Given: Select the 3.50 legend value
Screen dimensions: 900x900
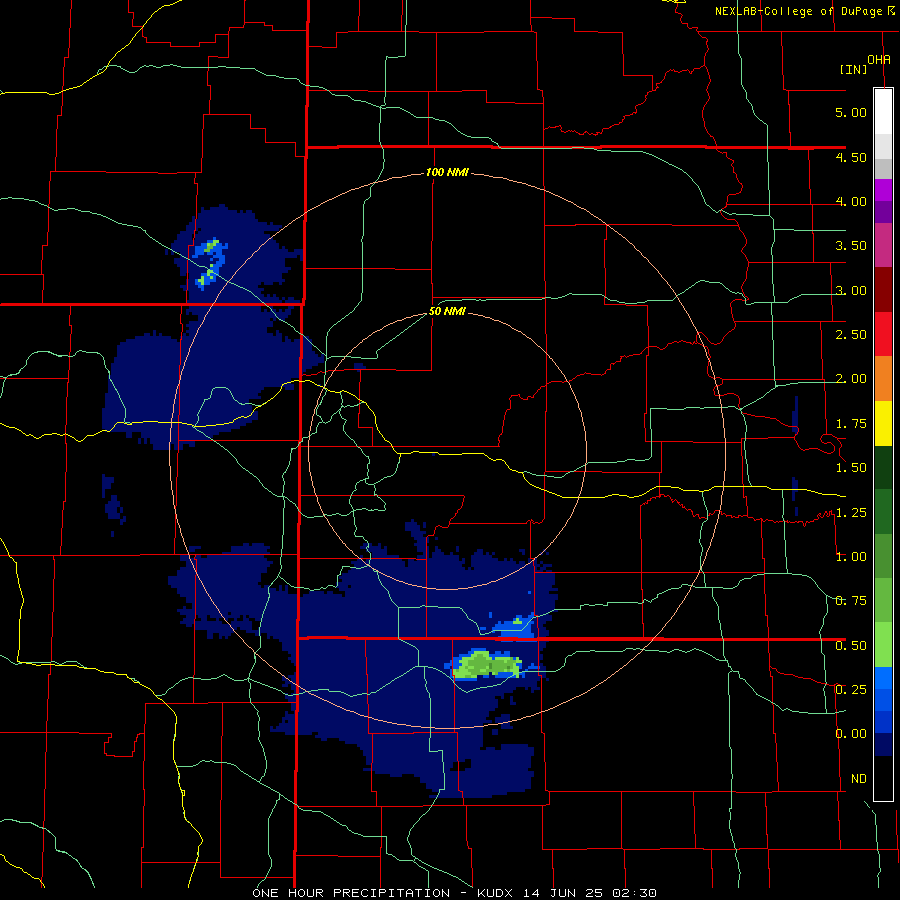Looking at the screenshot, I should [x=851, y=246].
